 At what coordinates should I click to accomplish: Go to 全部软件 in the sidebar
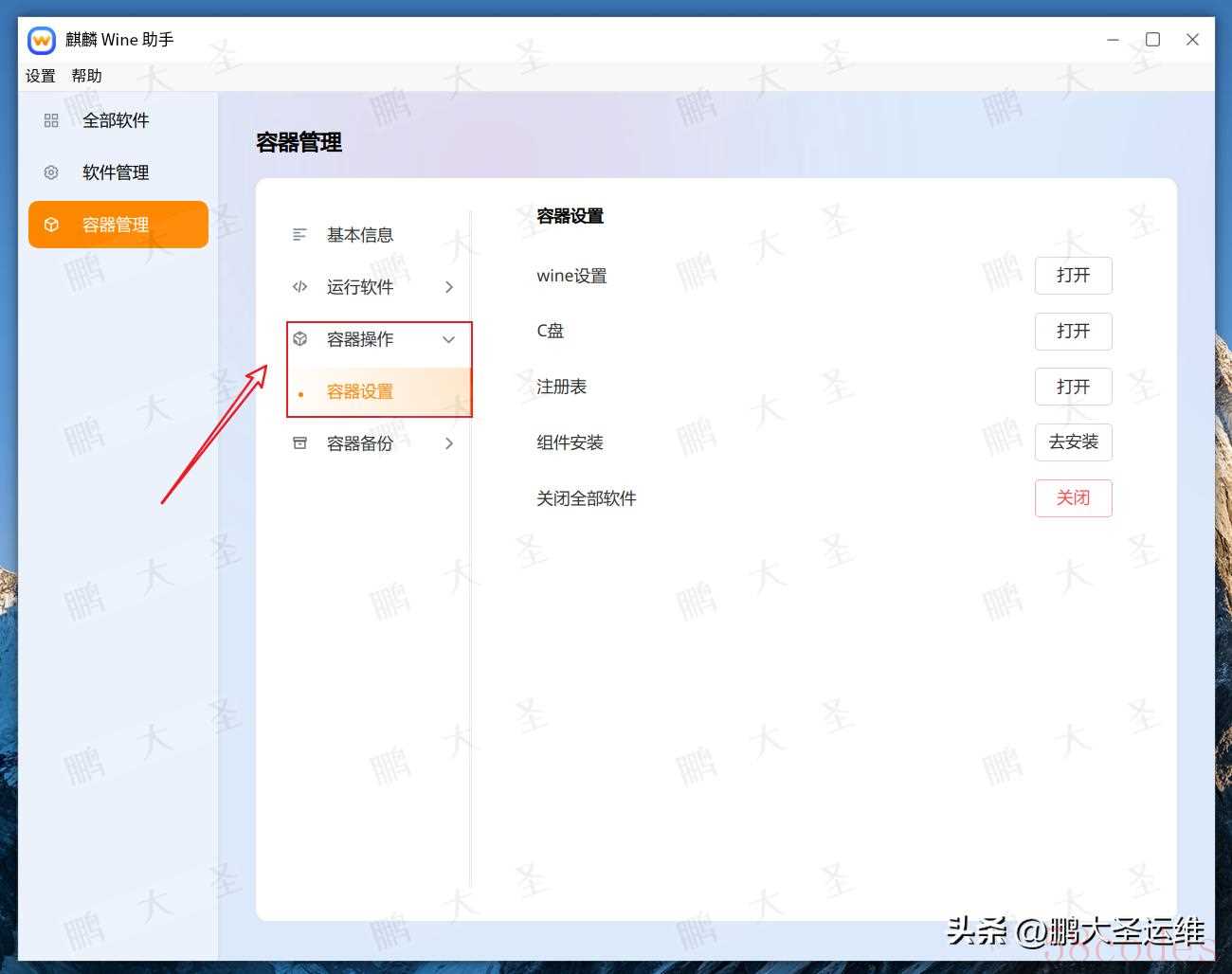(x=118, y=120)
